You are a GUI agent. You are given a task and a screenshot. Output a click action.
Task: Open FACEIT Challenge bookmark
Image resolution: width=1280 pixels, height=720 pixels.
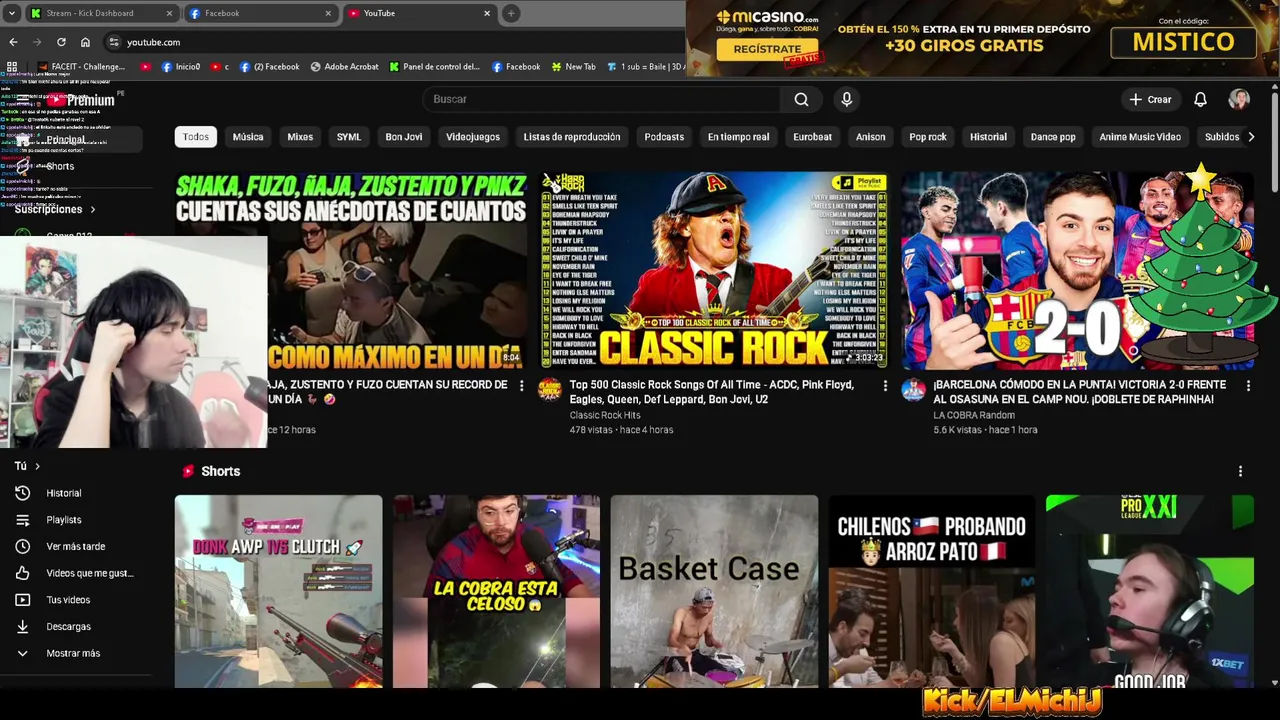(82, 67)
